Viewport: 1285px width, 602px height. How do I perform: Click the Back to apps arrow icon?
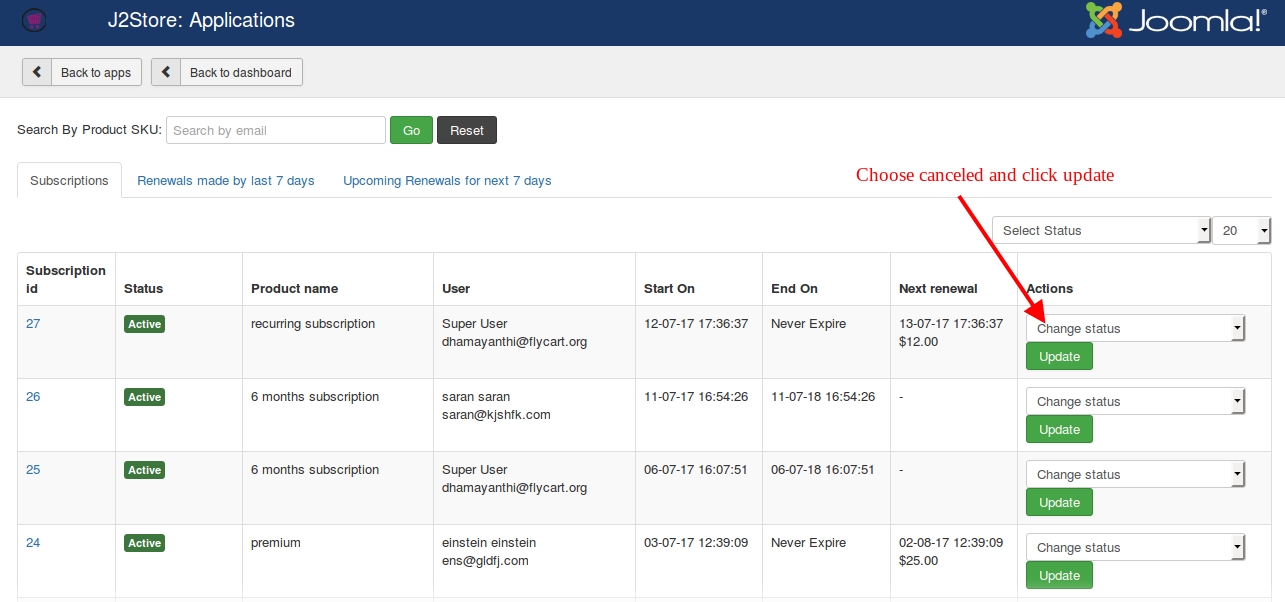tap(37, 72)
